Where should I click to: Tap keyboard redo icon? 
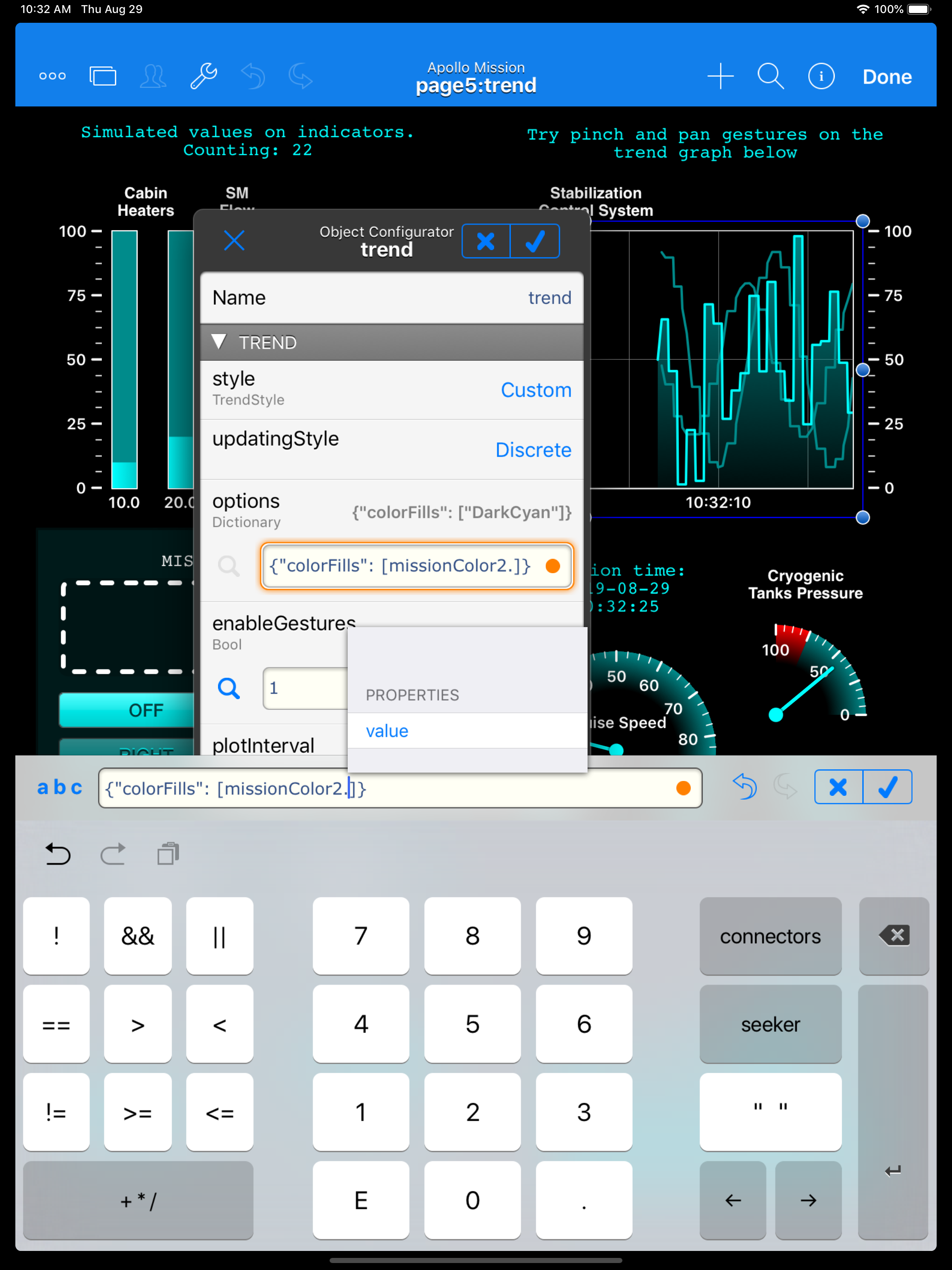click(x=112, y=854)
